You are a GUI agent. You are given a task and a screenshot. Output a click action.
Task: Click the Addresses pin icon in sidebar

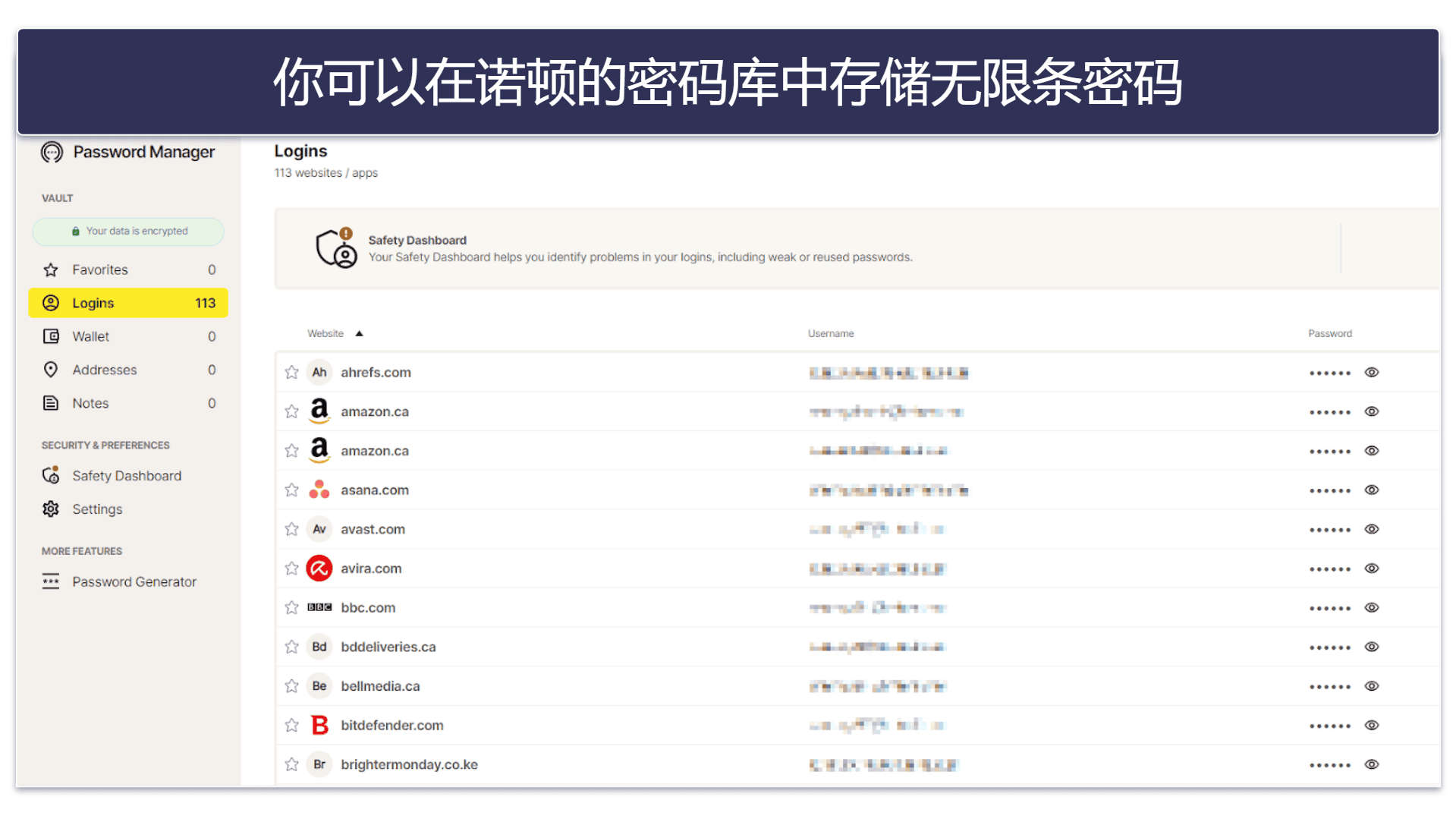click(51, 370)
